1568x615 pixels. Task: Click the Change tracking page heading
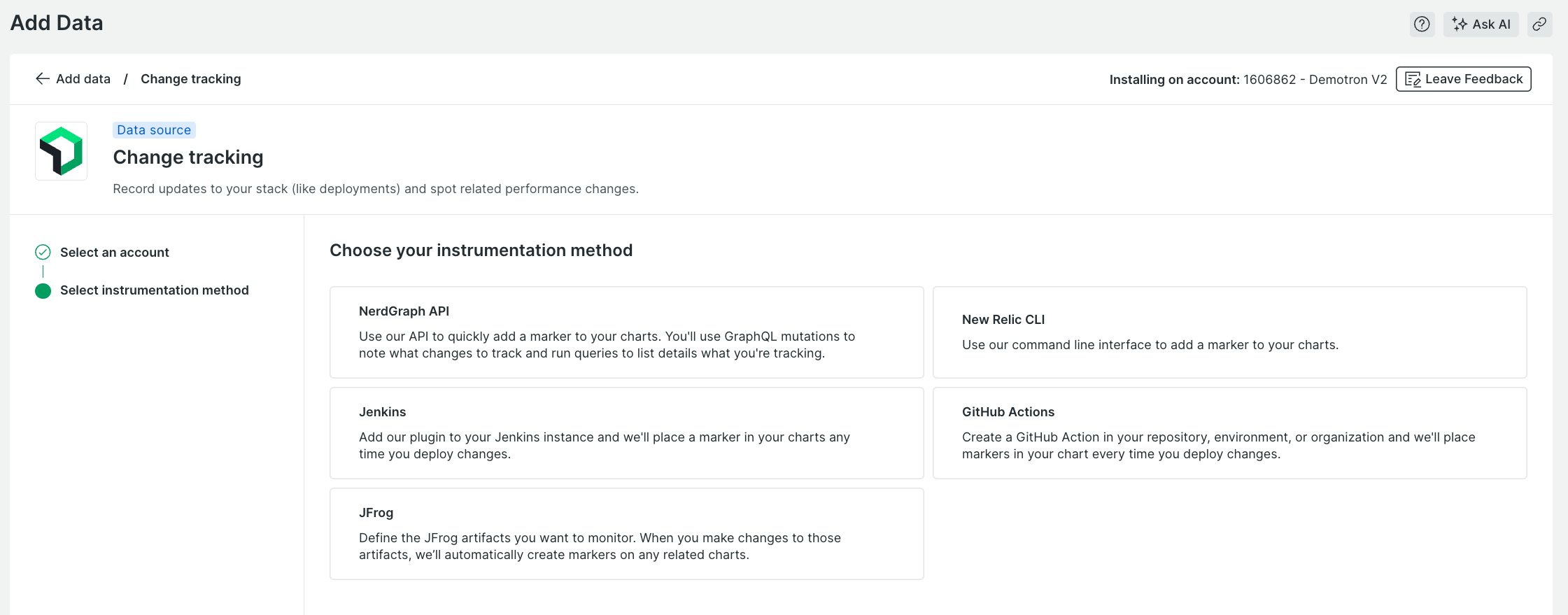click(x=188, y=157)
